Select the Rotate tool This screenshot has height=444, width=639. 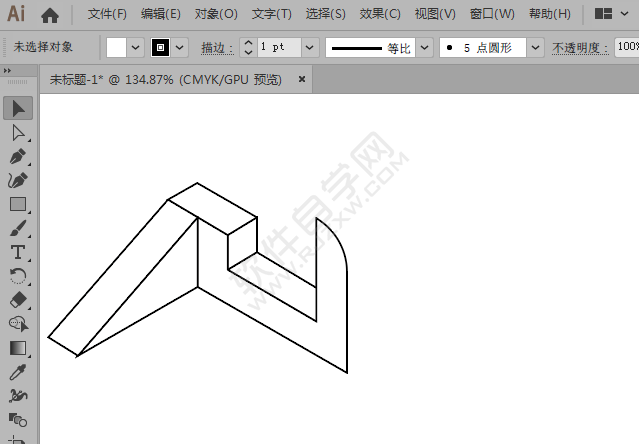[x=18, y=276]
